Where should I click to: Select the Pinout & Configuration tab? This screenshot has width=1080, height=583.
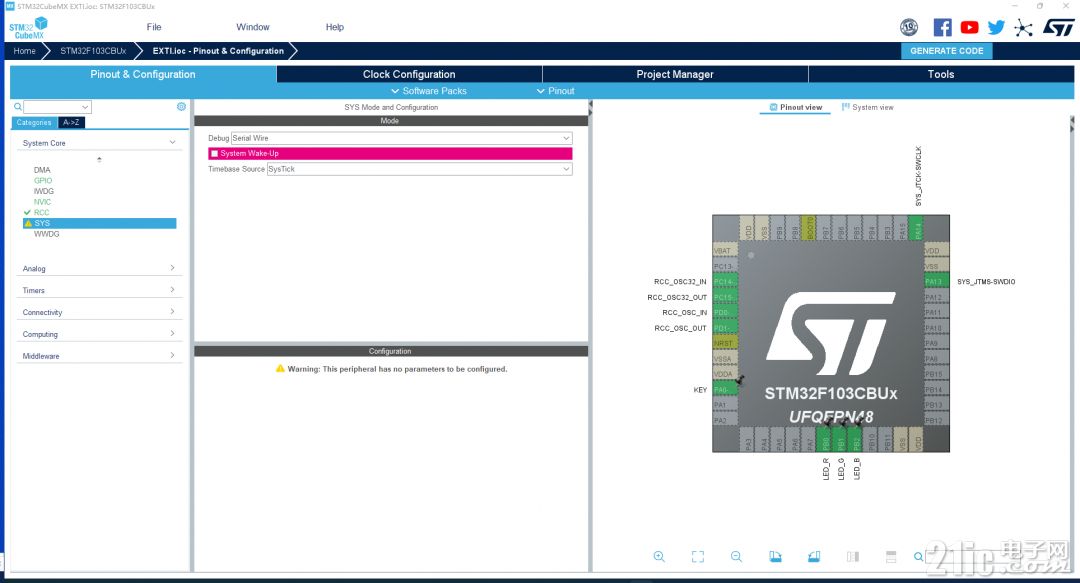tap(143, 74)
